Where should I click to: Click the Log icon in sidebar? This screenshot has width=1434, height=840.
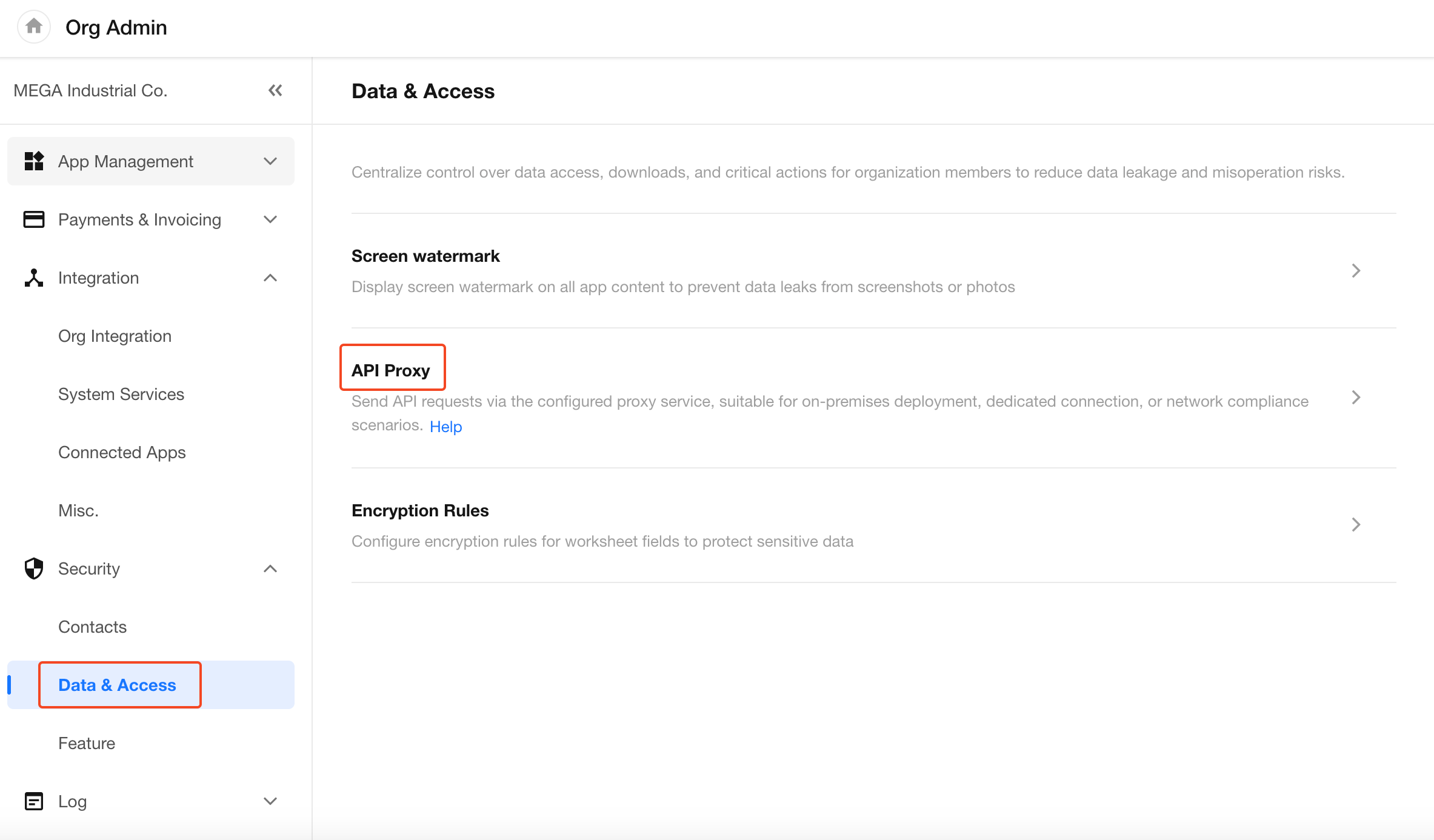34,801
